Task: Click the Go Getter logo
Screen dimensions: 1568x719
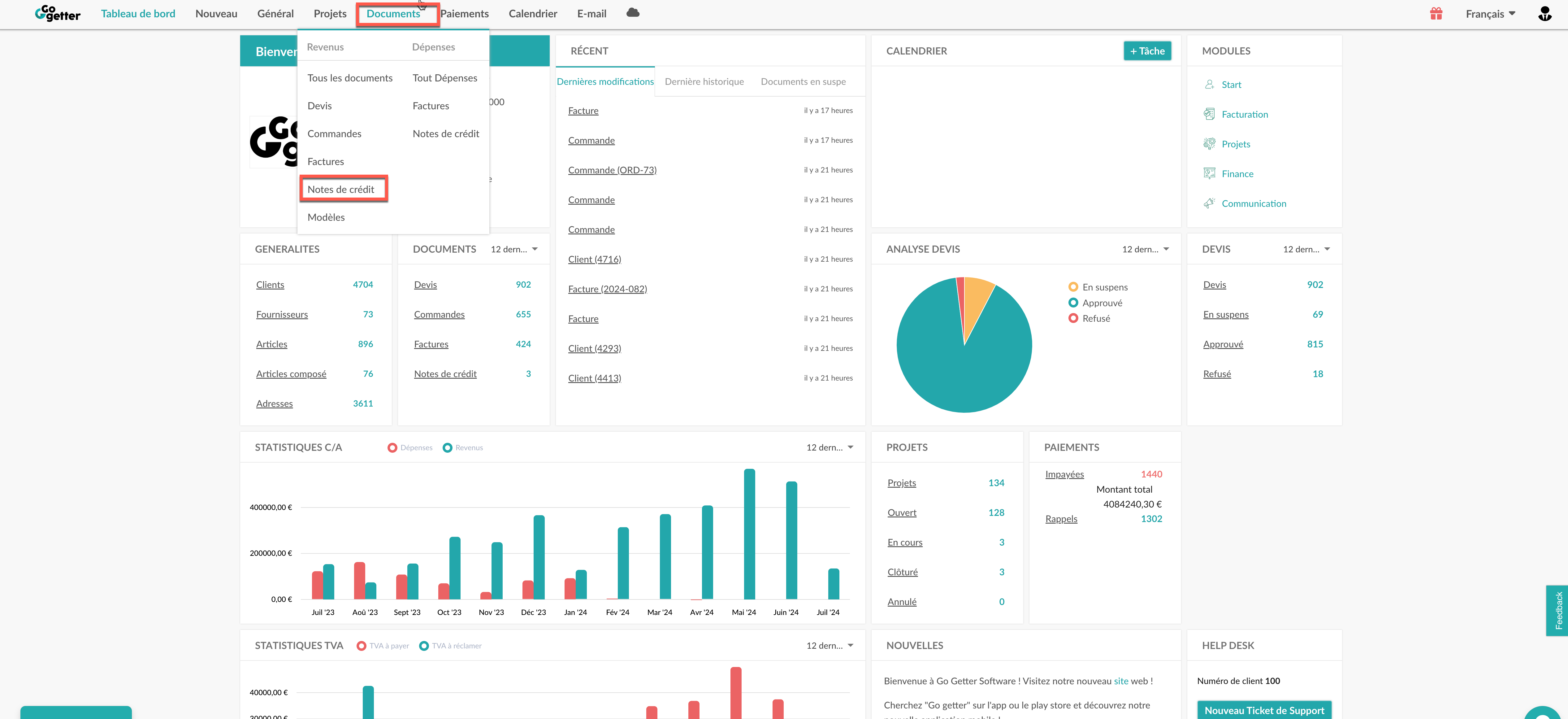Action: click(57, 13)
